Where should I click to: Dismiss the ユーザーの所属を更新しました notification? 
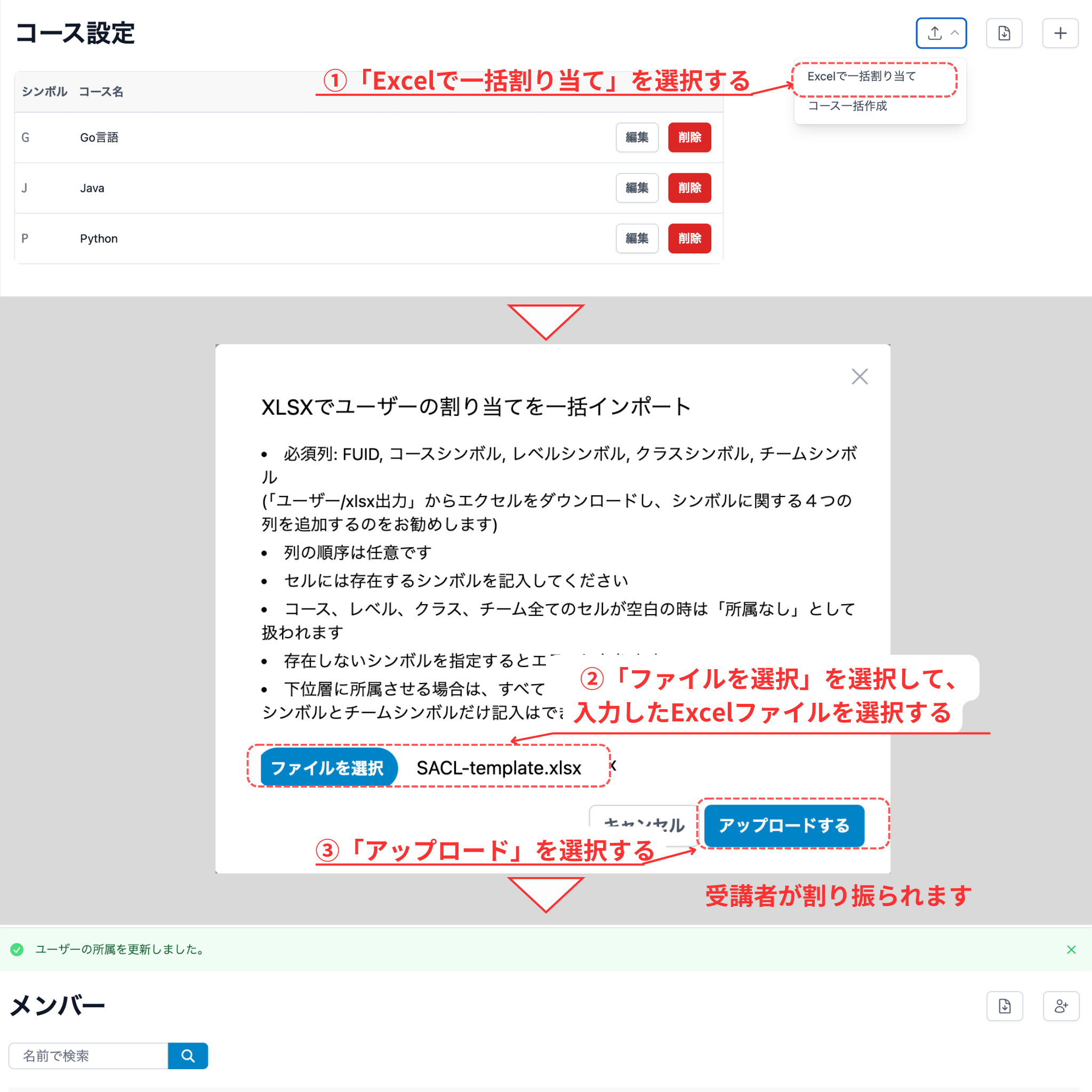(1071, 950)
